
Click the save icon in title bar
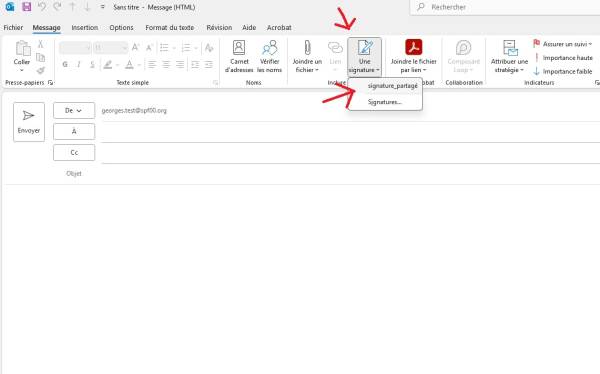(26, 7)
